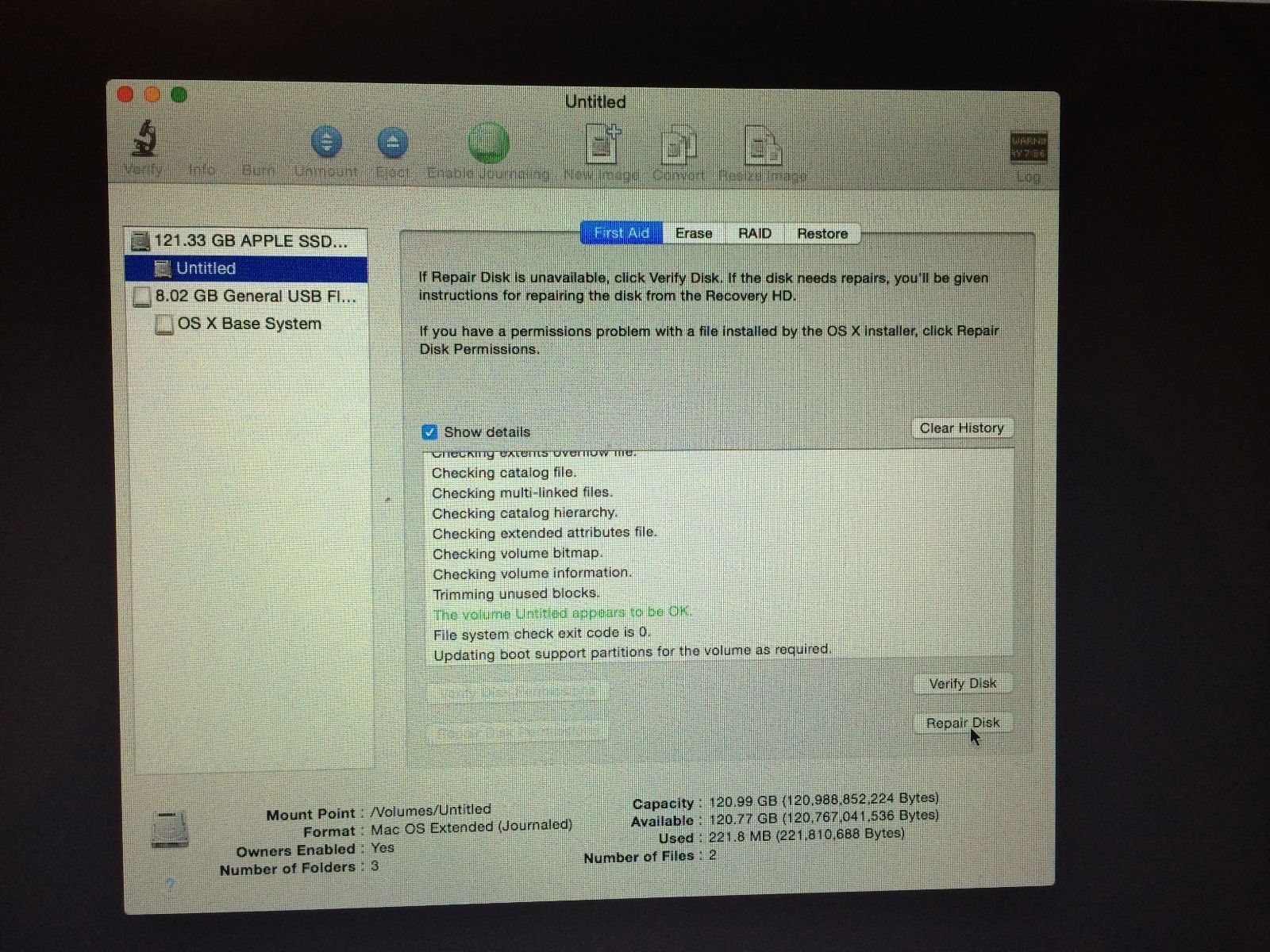The image size is (1270, 952).
Task: Select the Untitled volume in sidebar
Action: (x=246, y=268)
